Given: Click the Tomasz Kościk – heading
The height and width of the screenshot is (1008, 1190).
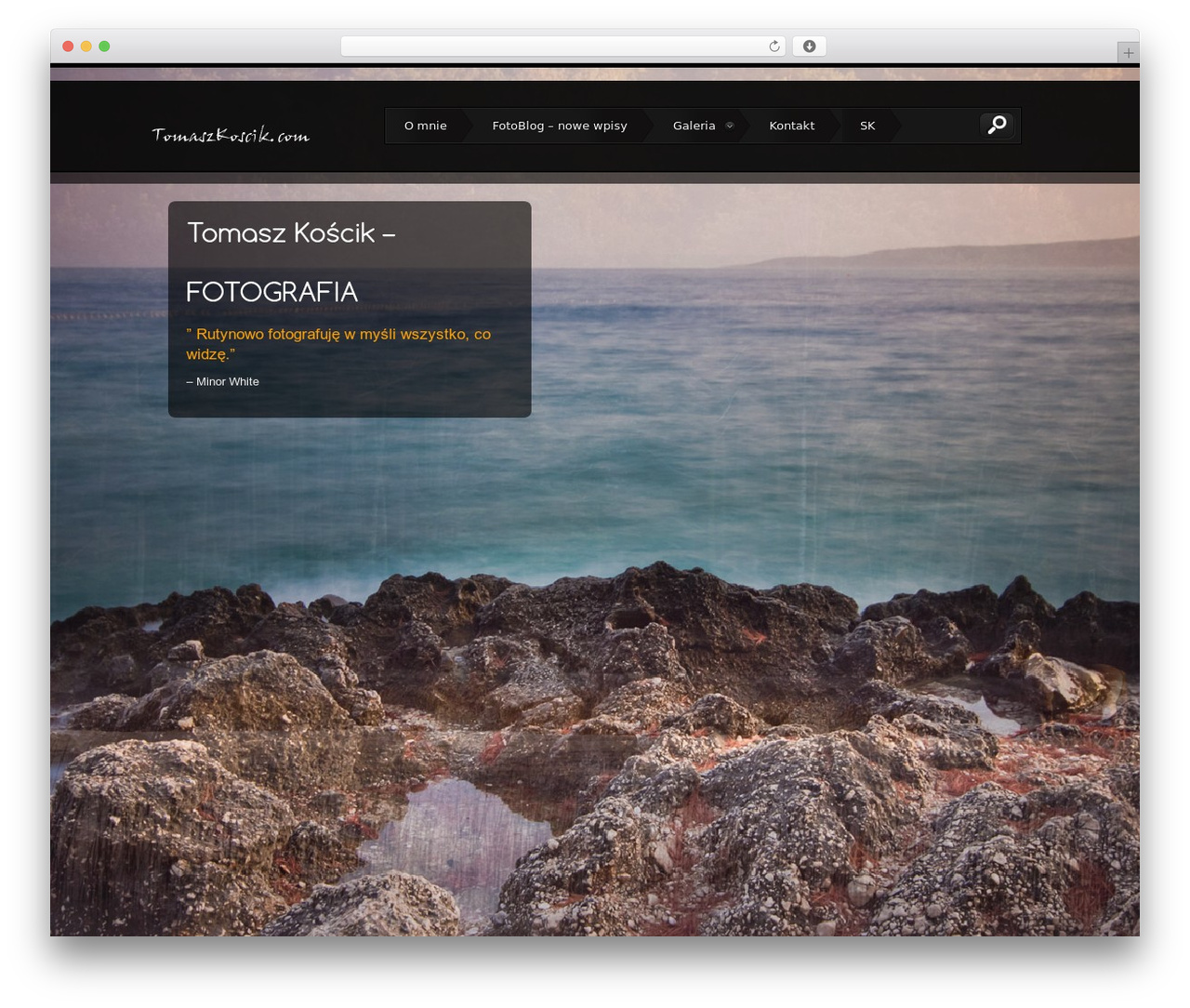Looking at the screenshot, I should [x=291, y=232].
